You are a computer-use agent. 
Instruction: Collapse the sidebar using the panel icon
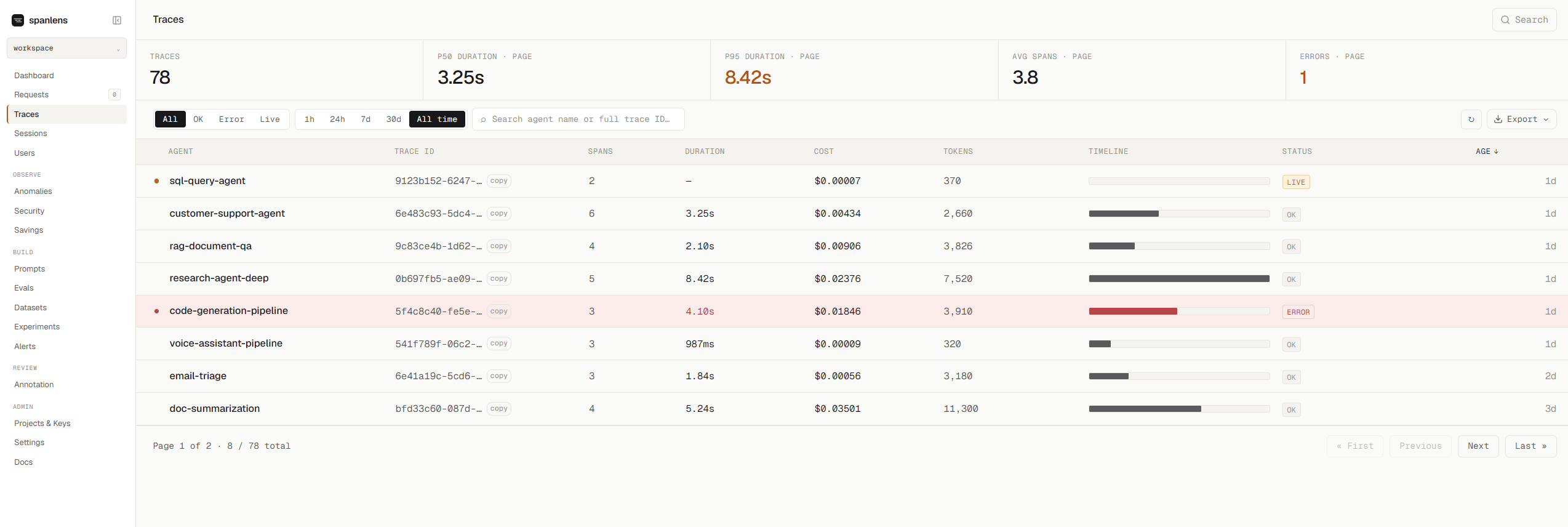tap(117, 20)
